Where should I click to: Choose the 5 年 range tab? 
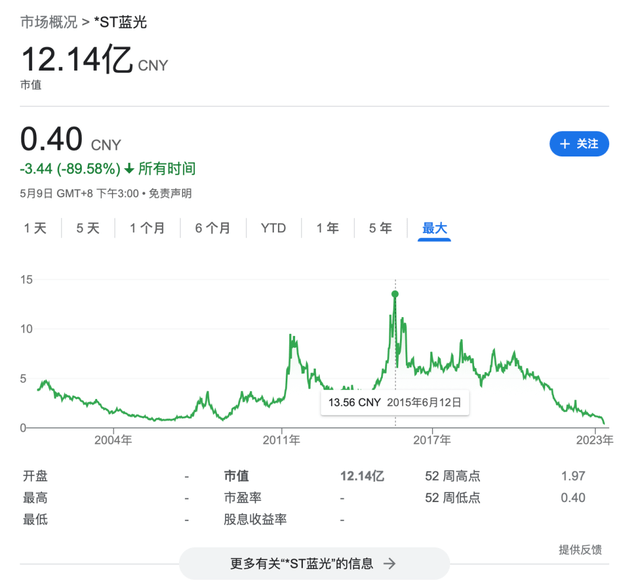click(x=380, y=228)
